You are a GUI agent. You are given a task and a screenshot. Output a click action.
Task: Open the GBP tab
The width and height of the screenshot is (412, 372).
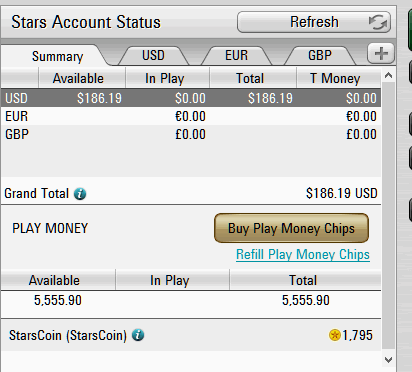pyautogui.click(x=320, y=55)
